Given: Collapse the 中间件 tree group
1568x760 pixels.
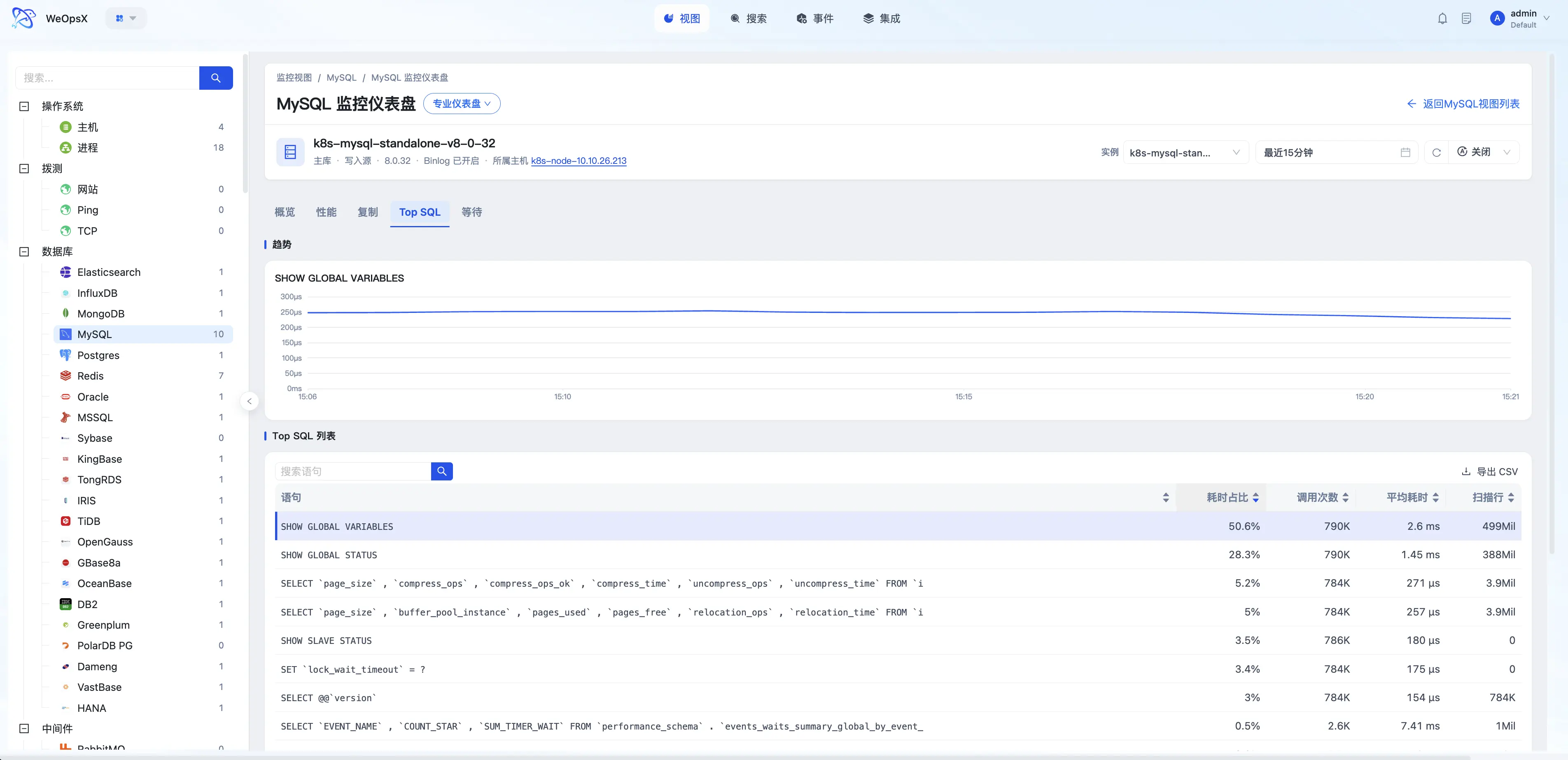Looking at the screenshot, I should click(24, 728).
